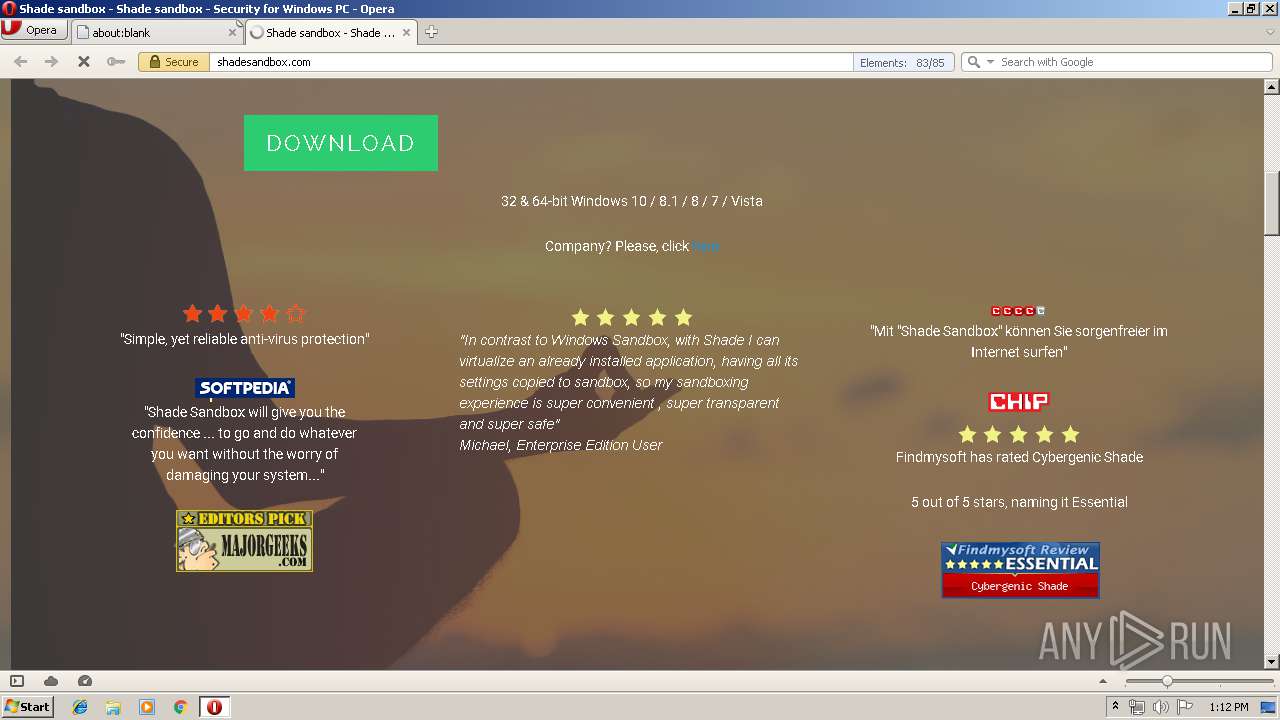Follow the 'here' company link
The image size is (1280, 720).
click(x=705, y=246)
